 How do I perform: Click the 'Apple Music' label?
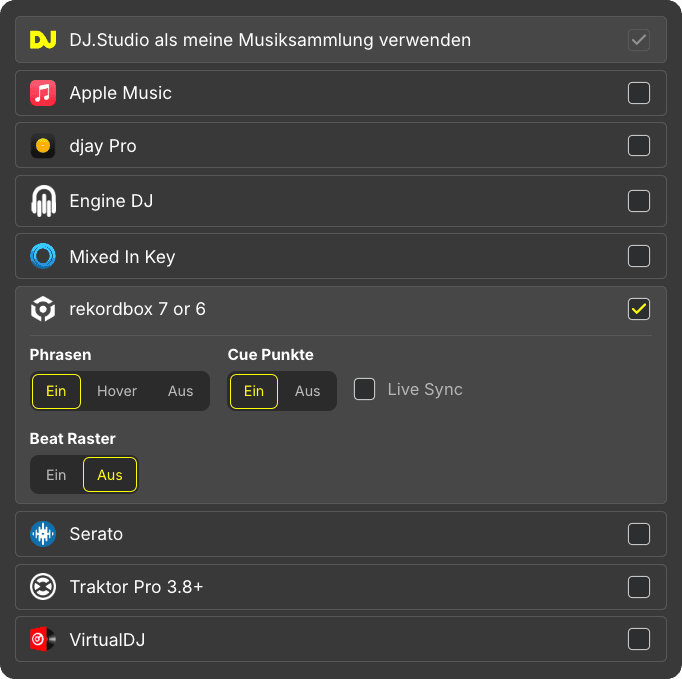(120, 93)
